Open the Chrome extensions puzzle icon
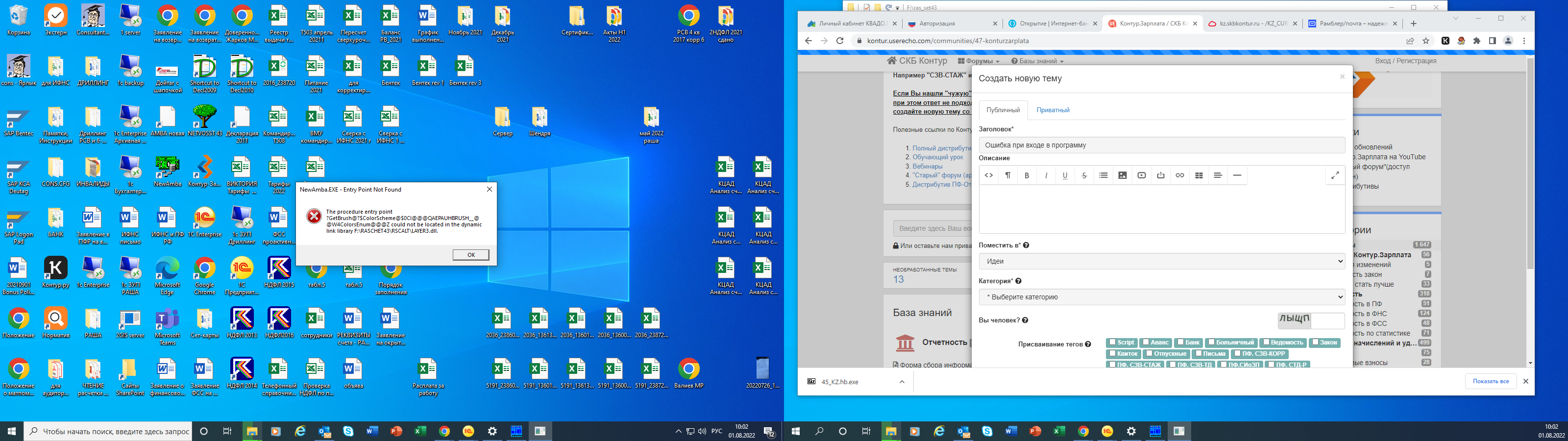 coord(1477,41)
